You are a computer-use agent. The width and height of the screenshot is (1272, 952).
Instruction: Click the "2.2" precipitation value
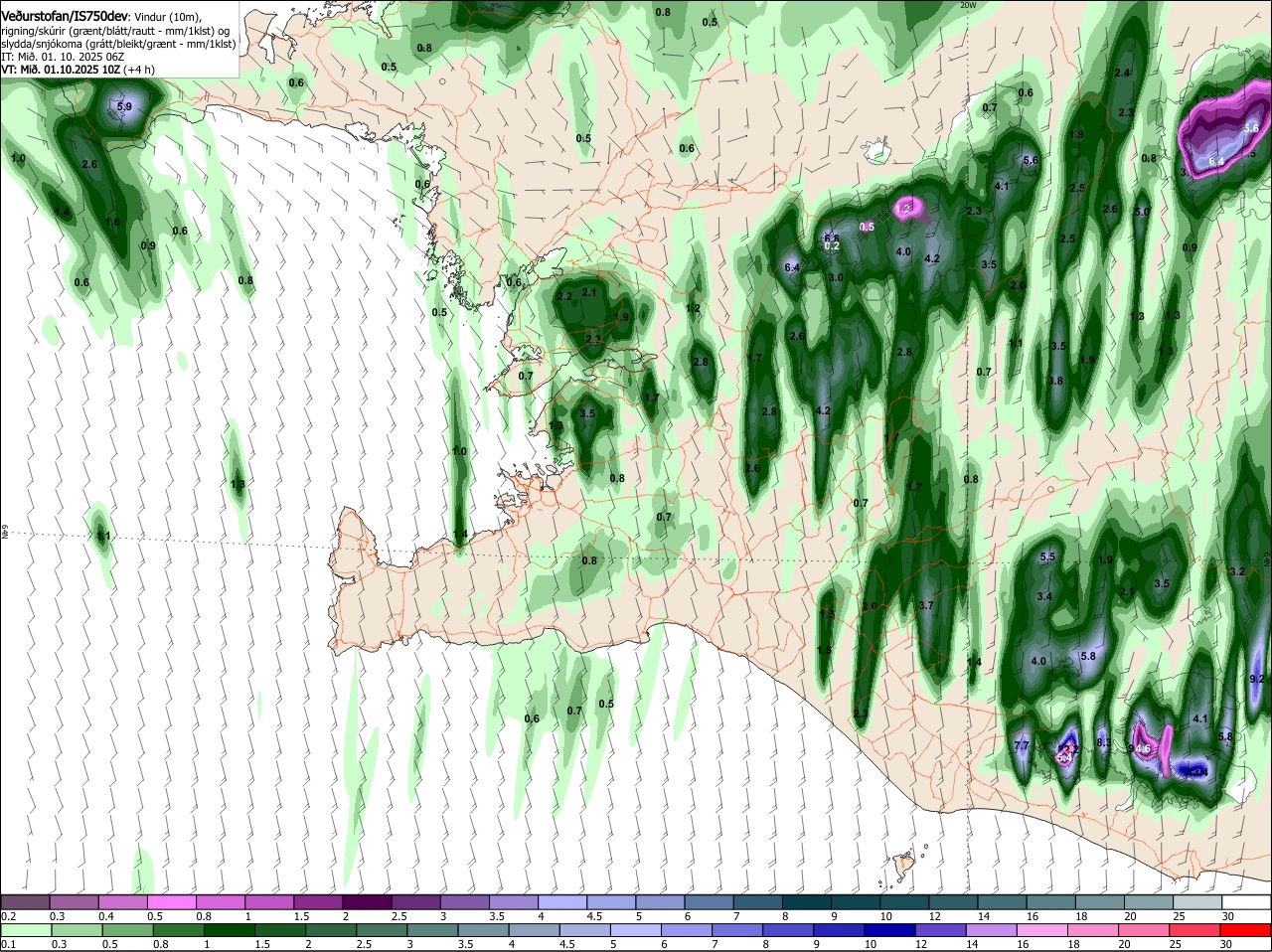[565, 296]
